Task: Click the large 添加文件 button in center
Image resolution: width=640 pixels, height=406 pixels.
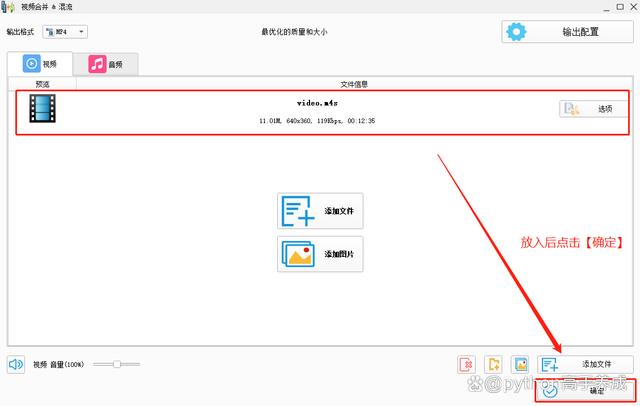Action: 320,211
